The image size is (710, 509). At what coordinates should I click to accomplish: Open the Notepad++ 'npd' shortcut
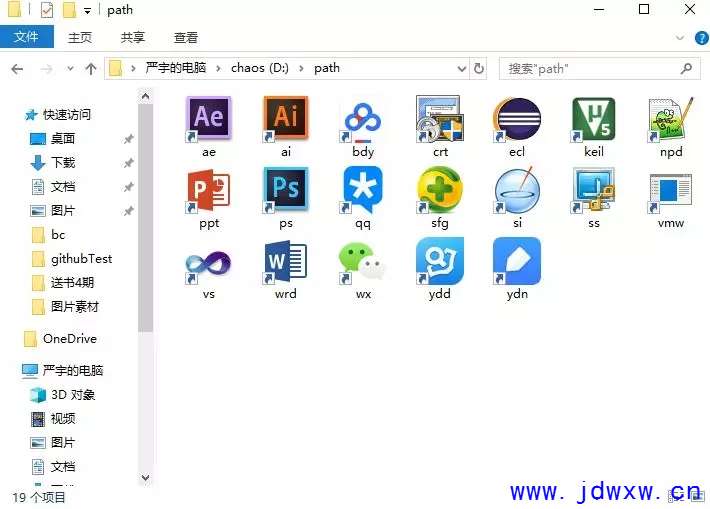[671, 126]
